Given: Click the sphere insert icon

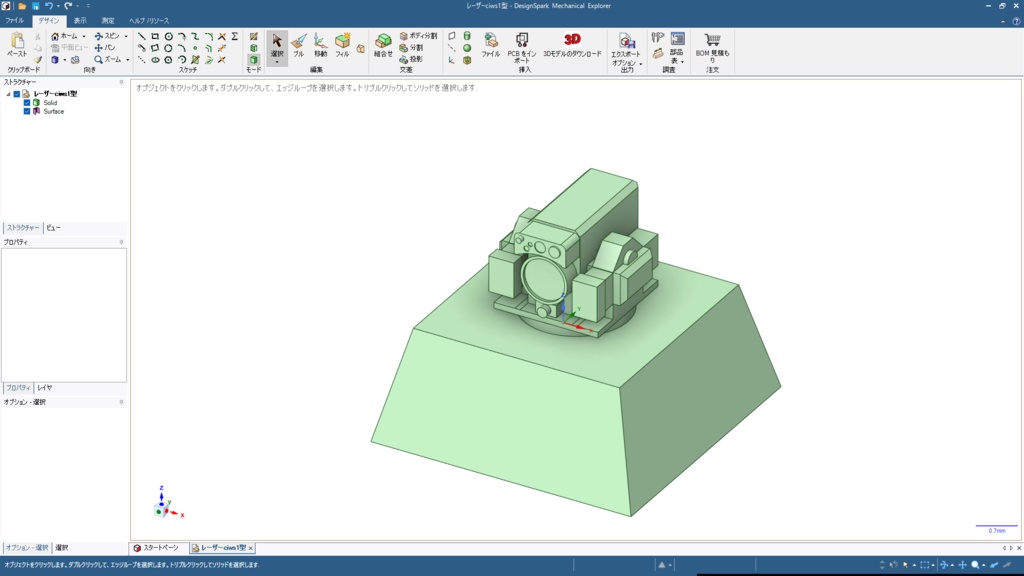Looking at the screenshot, I should [x=467, y=48].
